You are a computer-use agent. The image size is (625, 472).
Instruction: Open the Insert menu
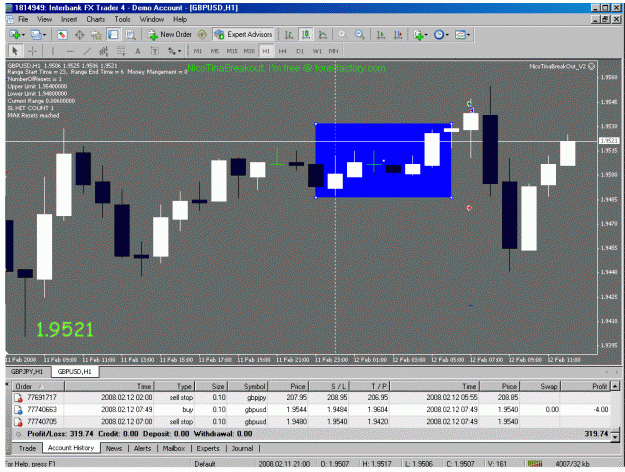click(69, 19)
